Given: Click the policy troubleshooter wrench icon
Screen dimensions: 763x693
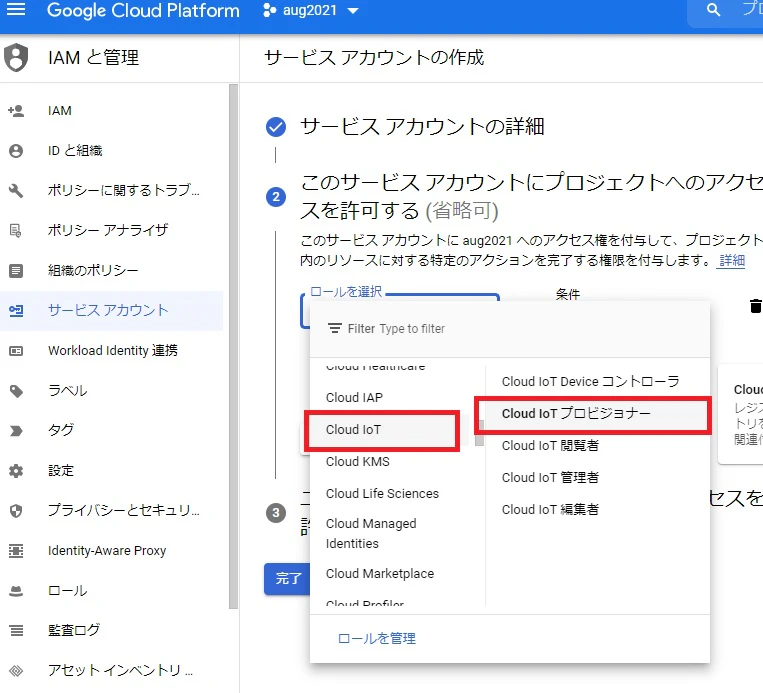Looking at the screenshot, I should (16, 191).
